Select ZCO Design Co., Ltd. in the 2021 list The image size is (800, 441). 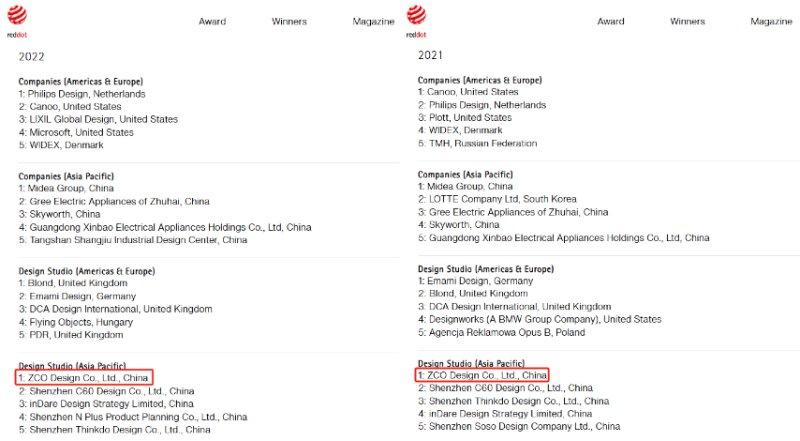[483, 375]
